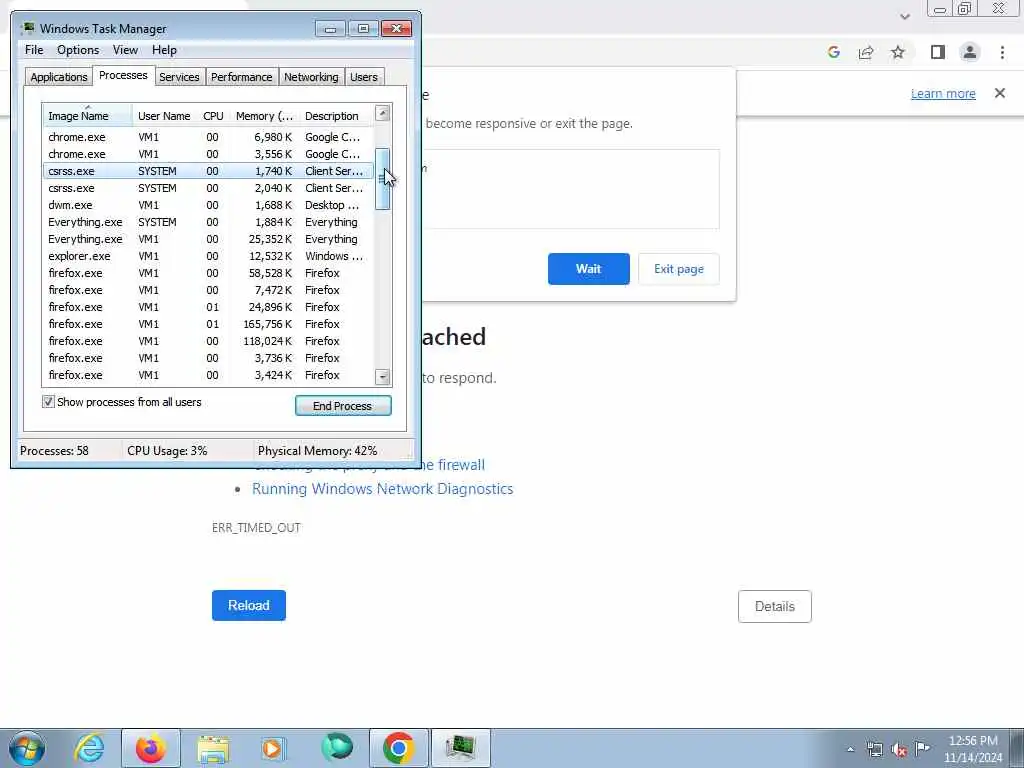Viewport: 1024px width, 768px height.
Task: Switch to the Performance tab
Action: coord(242,77)
